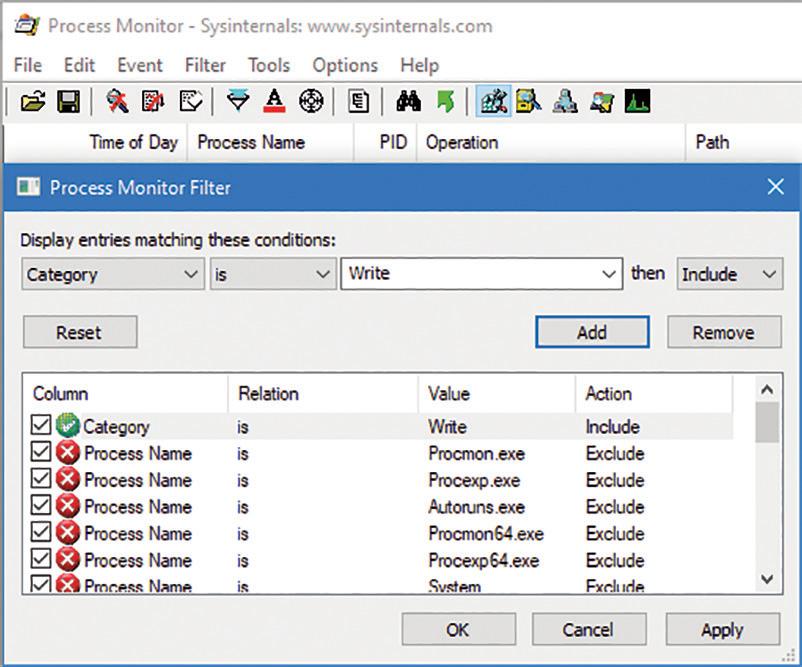Uncheck the Autoruns.exe exclude filter

pyautogui.click(x=40, y=505)
